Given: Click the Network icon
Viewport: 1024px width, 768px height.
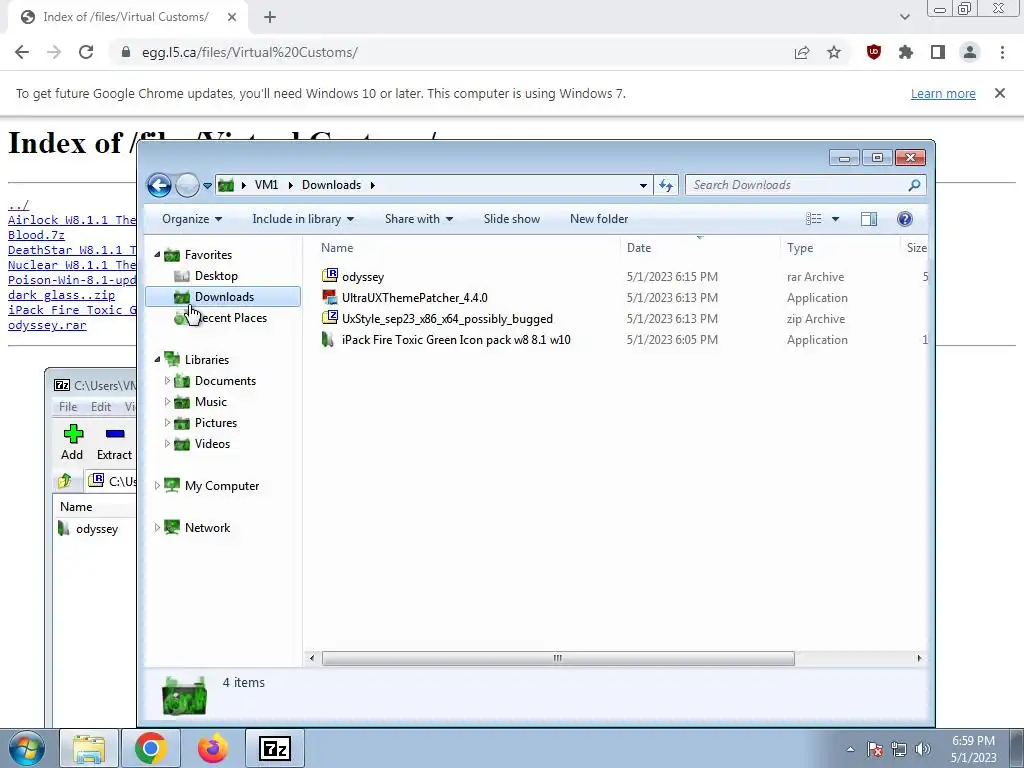Looking at the screenshot, I should pos(172,527).
